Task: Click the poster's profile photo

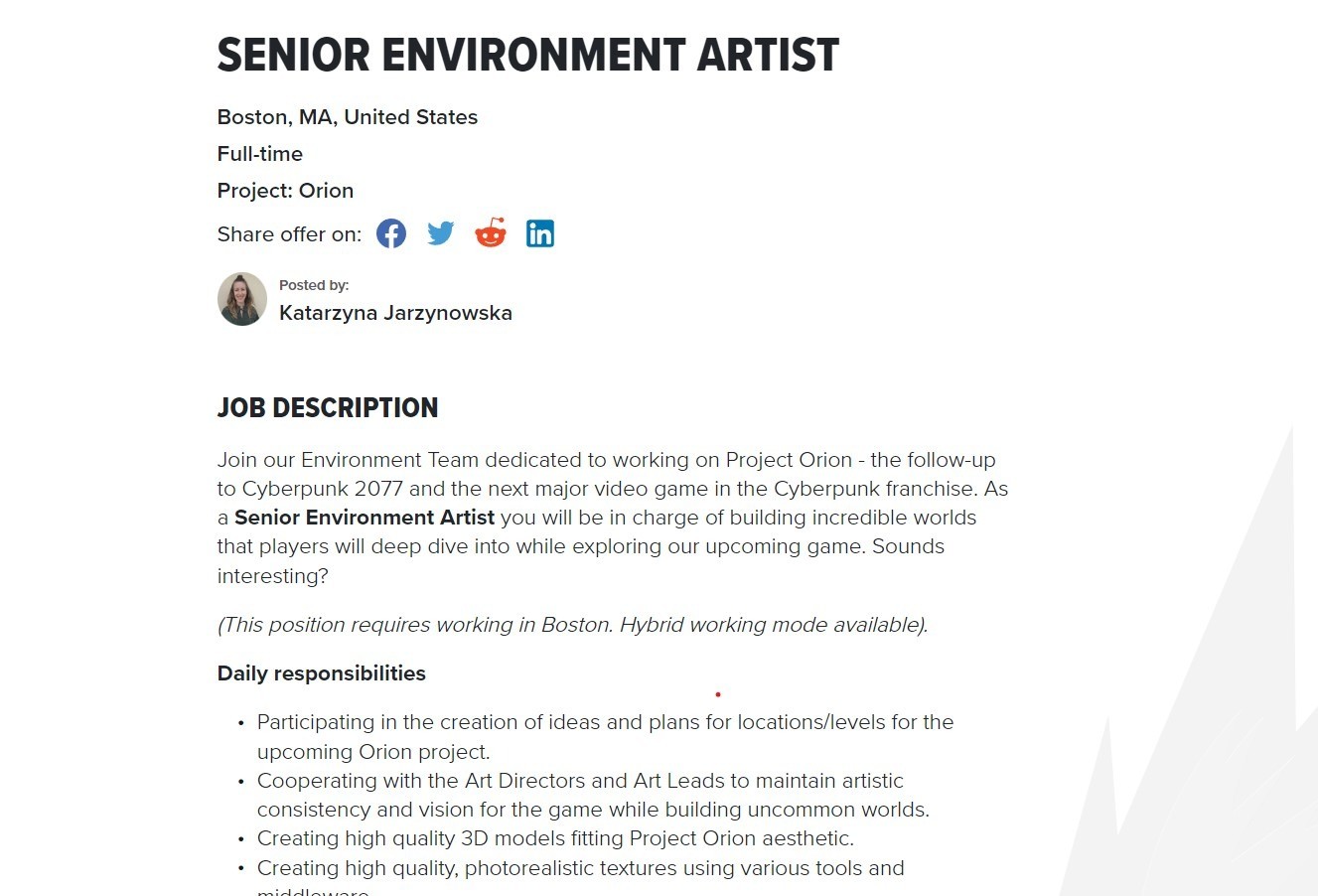Action: (x=242, y=299)
